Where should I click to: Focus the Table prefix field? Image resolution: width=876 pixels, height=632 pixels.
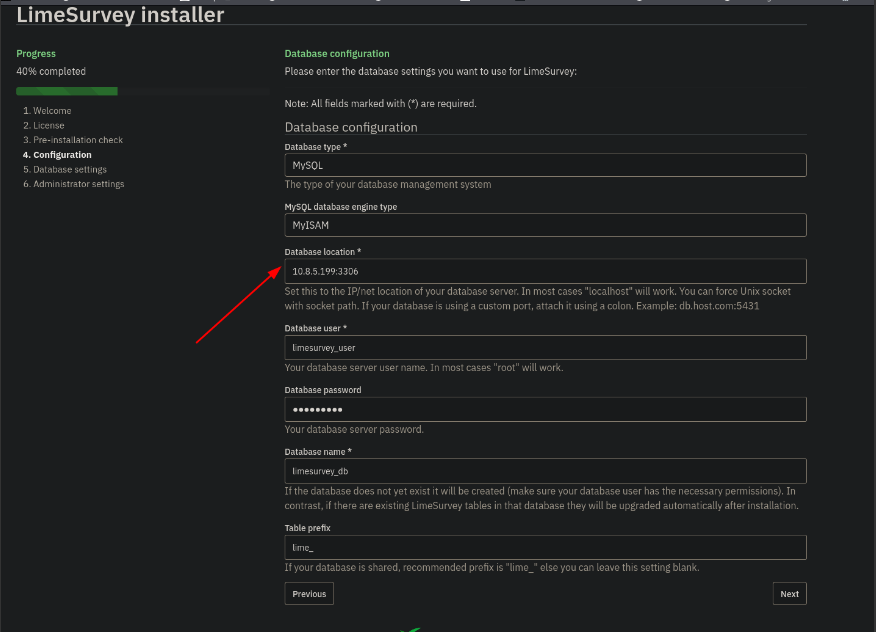pyautogui.click(x=545, y=548)
